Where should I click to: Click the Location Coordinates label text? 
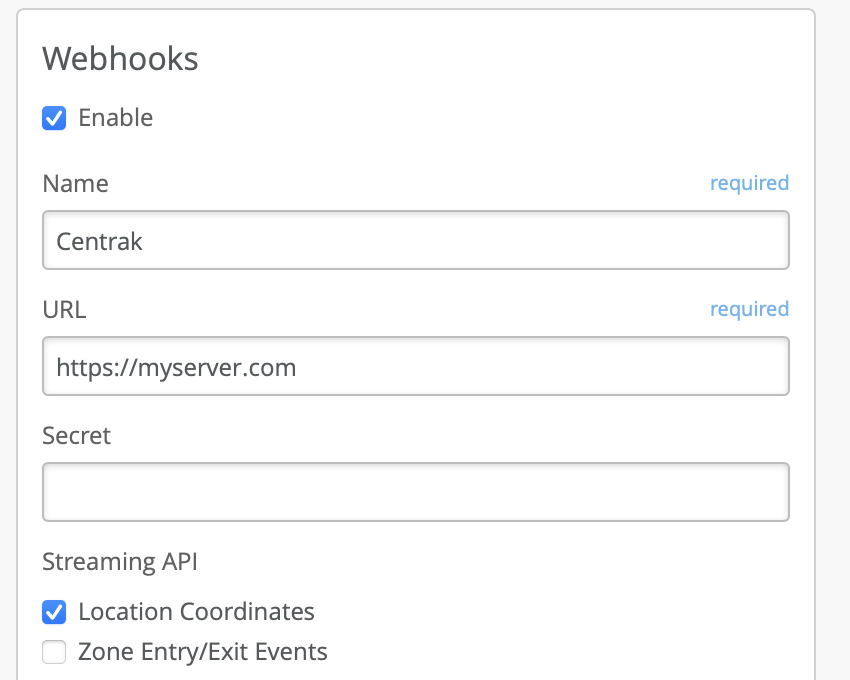tap(196, 612)
